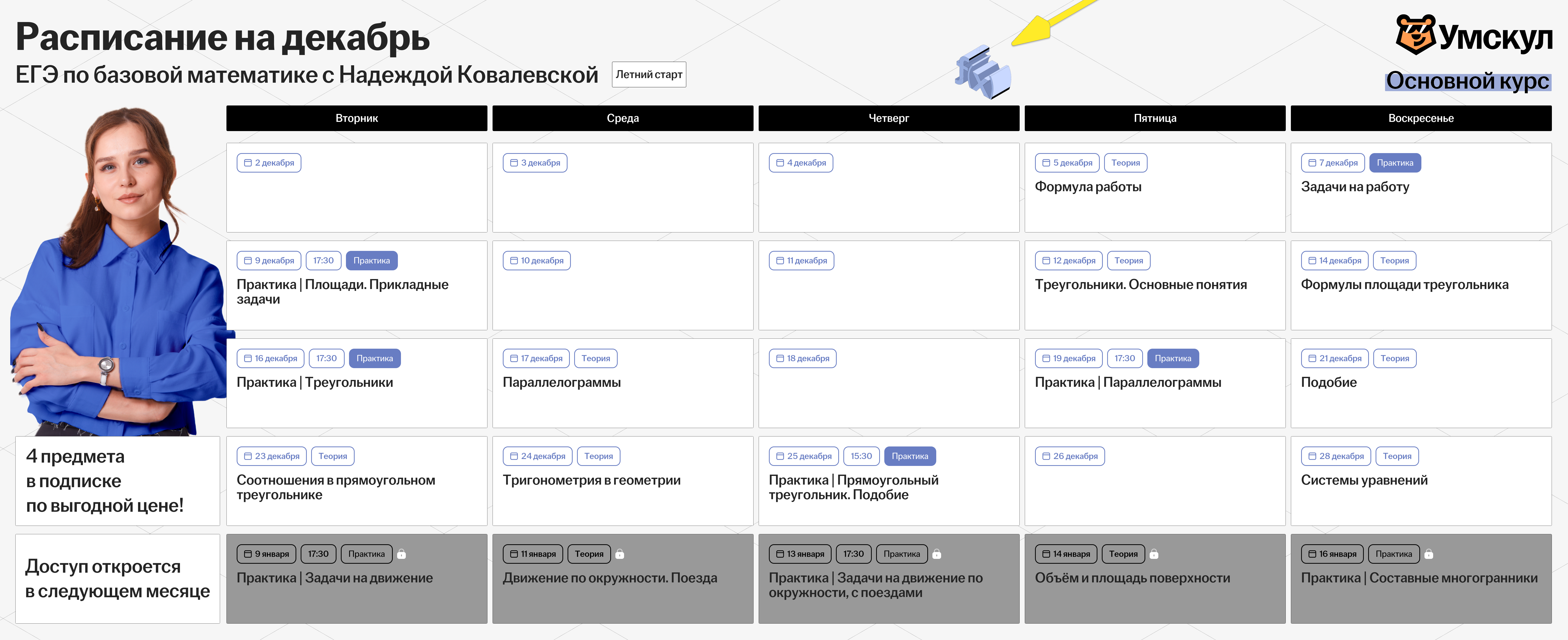Open Тригонометрия в геометрии lesson card
This screenshot has width=1568, height=640.
pos(591,481)
